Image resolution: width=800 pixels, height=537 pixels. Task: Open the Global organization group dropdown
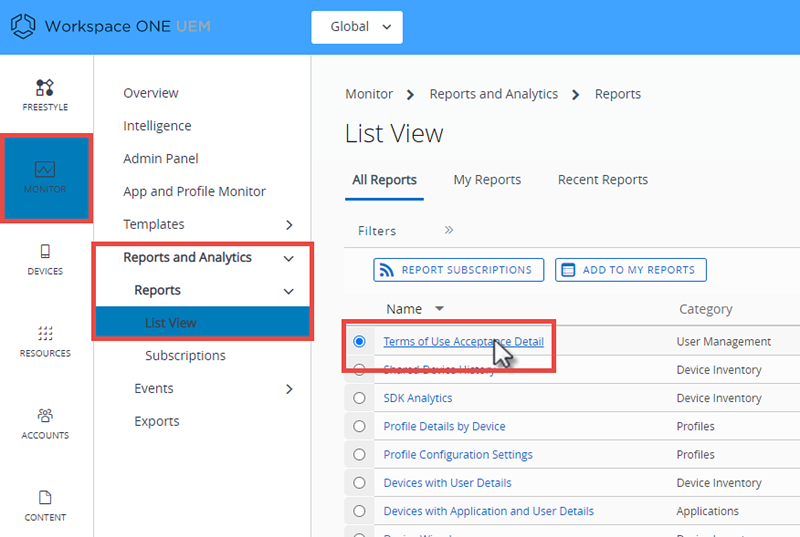[x=357, y=27]
